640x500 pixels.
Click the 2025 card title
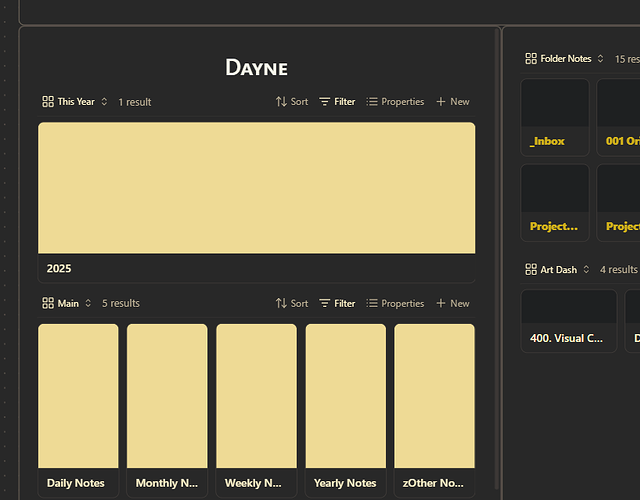click(59, 269)
